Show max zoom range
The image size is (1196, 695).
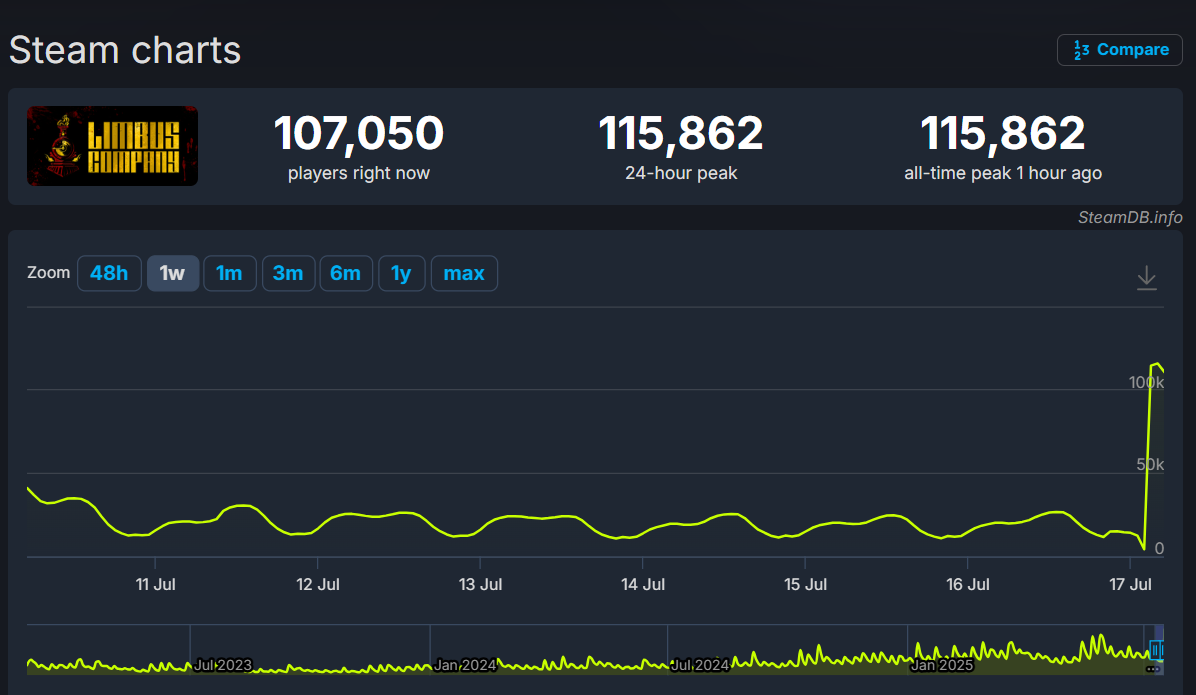[464, 273]
